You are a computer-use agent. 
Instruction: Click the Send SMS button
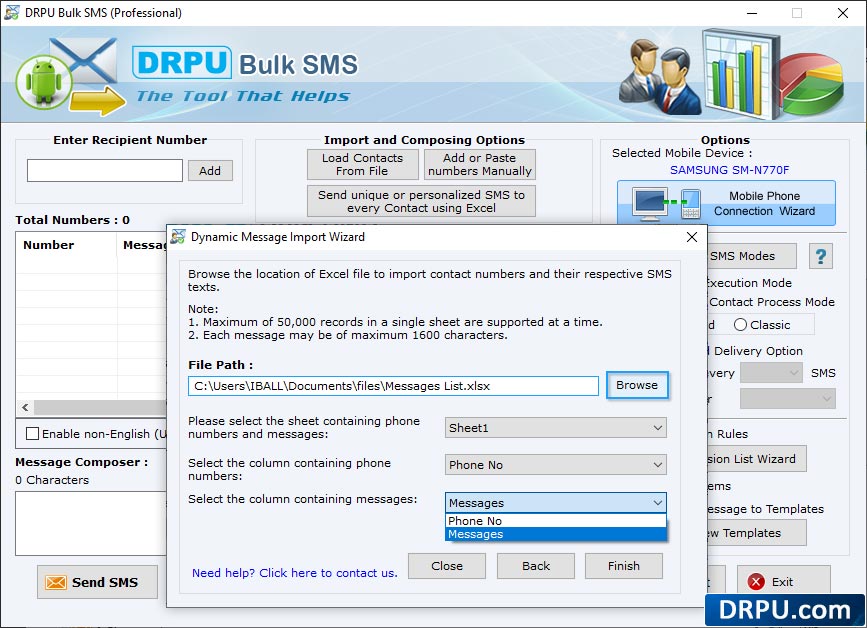point(97,582)
